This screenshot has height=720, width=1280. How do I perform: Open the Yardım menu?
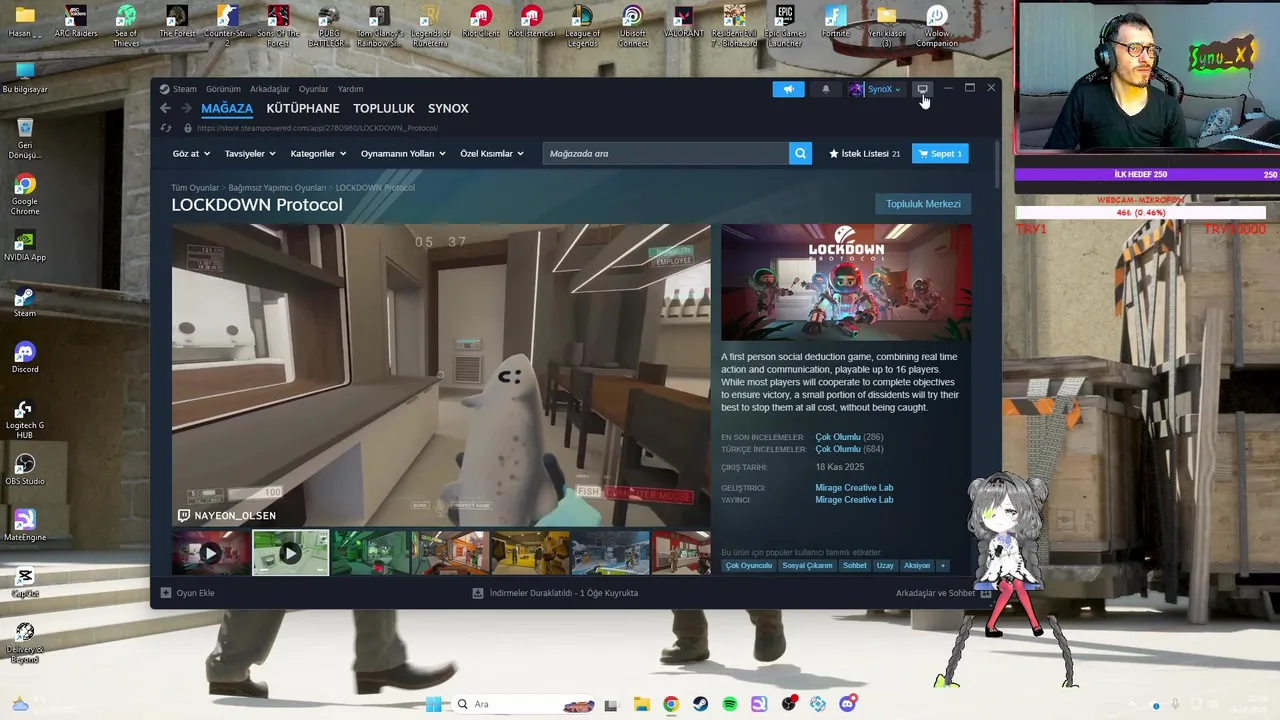(350, 89)
